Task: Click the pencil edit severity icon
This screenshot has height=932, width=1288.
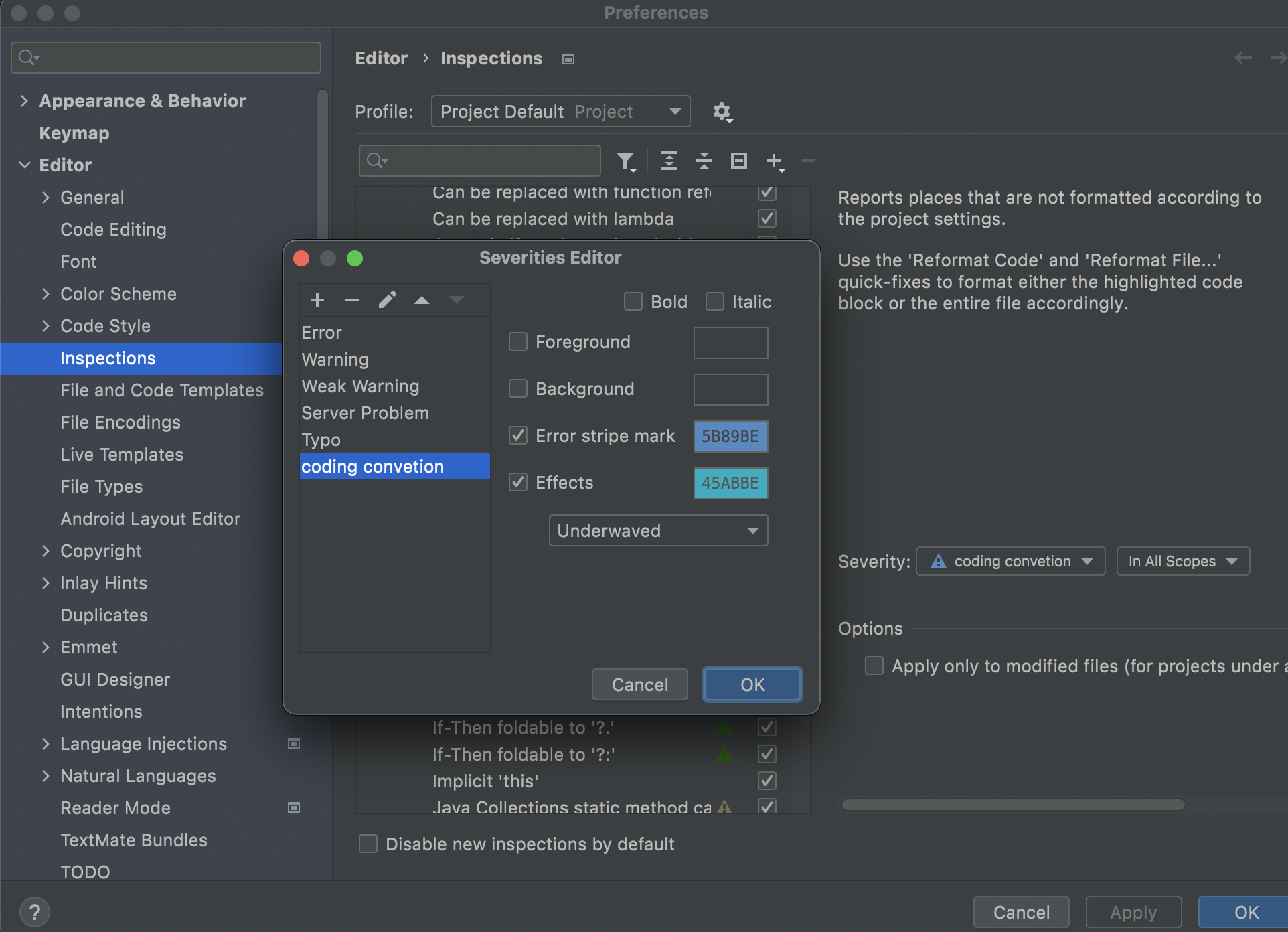Action: coord(387,300)
